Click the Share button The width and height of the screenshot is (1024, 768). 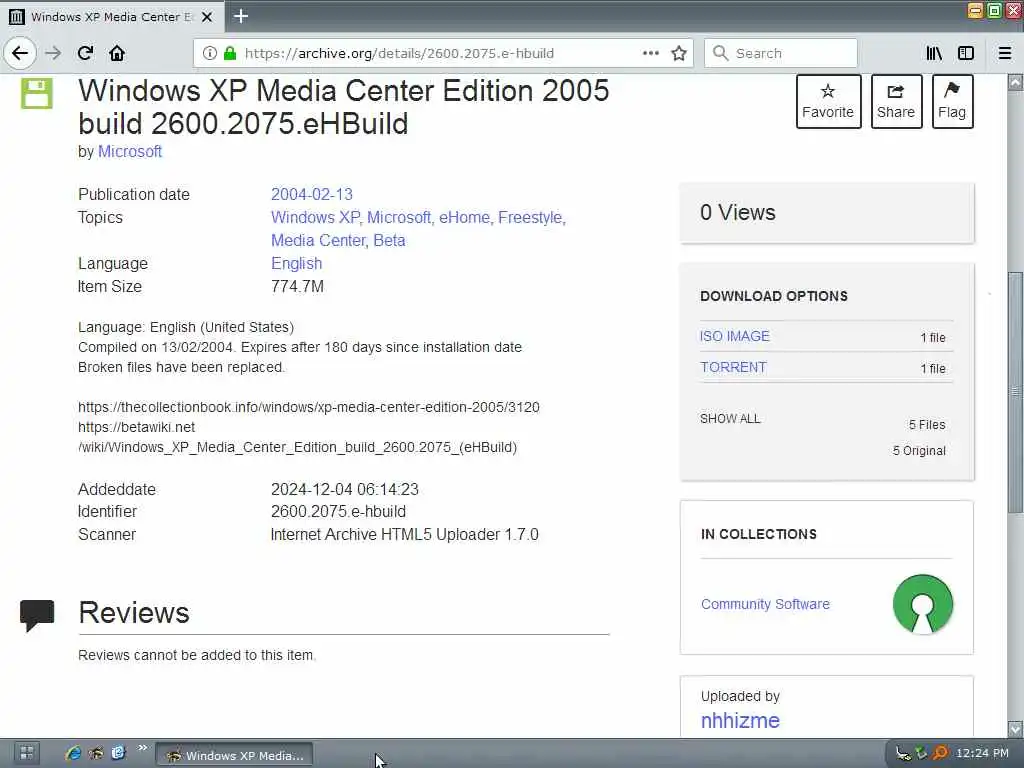[x=896, y=101]
